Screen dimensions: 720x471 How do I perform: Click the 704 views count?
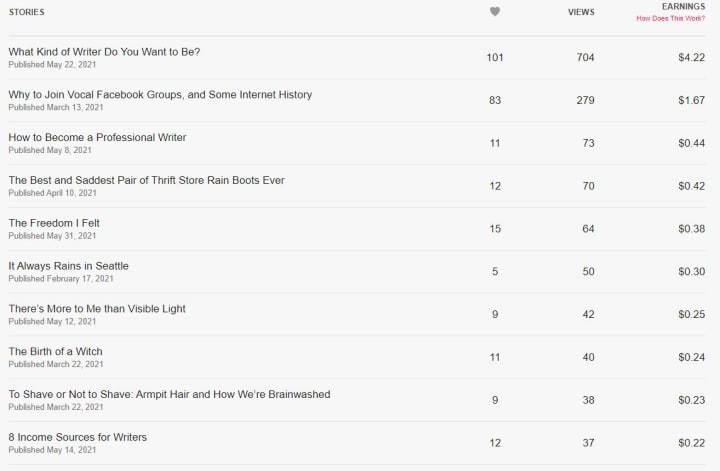[x=585, y=57]
